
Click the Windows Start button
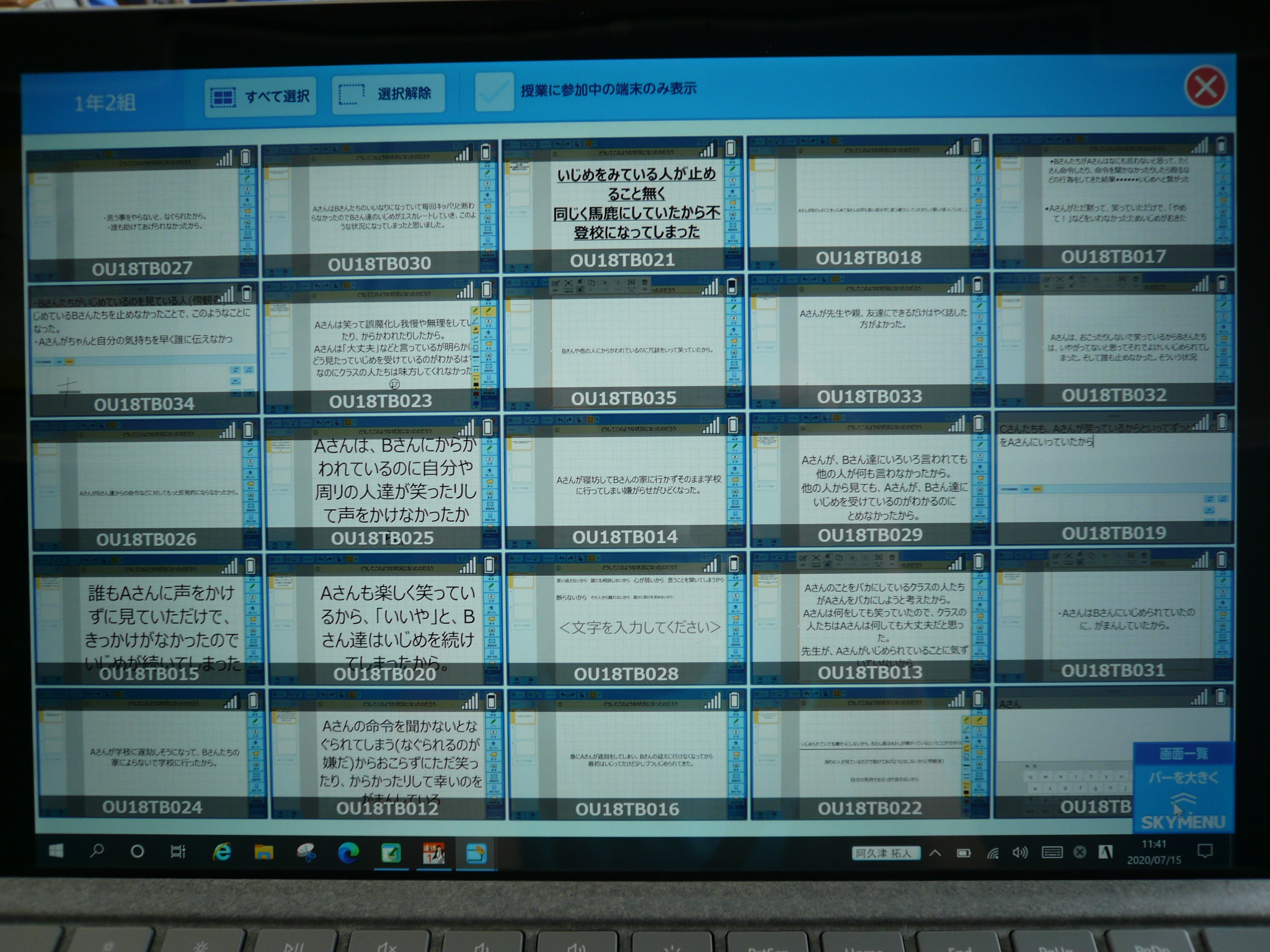click(x=56, y=852)
